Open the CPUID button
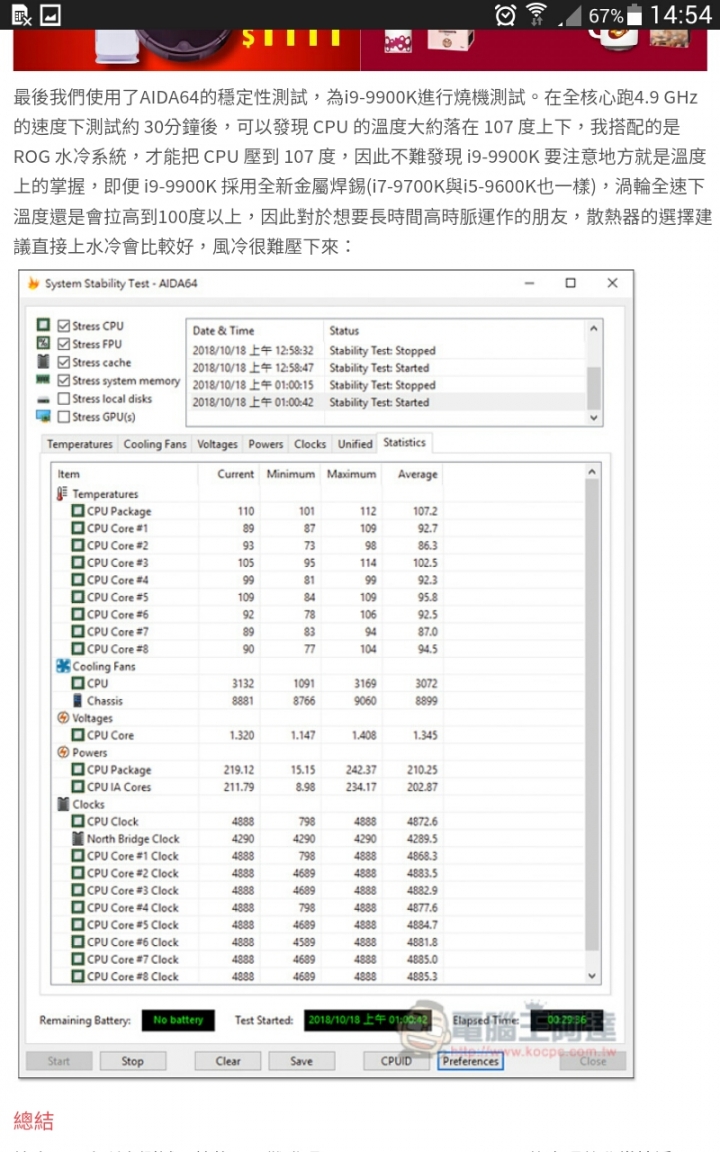The image size is (720, 1152). click(396, 1061)
